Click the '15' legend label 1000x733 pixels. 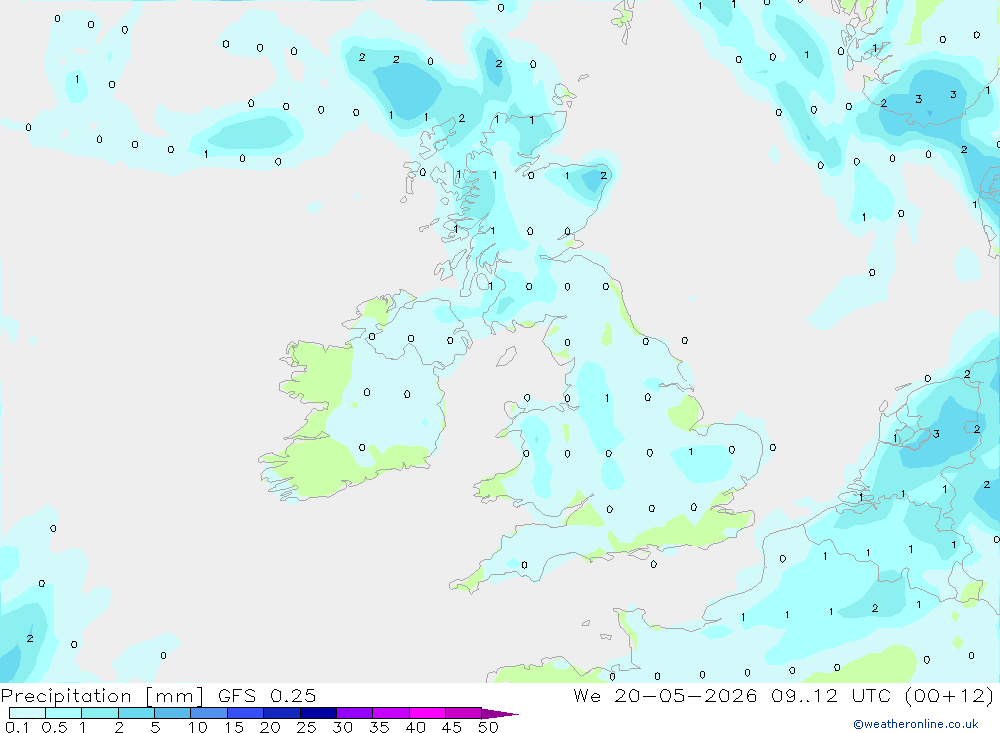[234, 727]
